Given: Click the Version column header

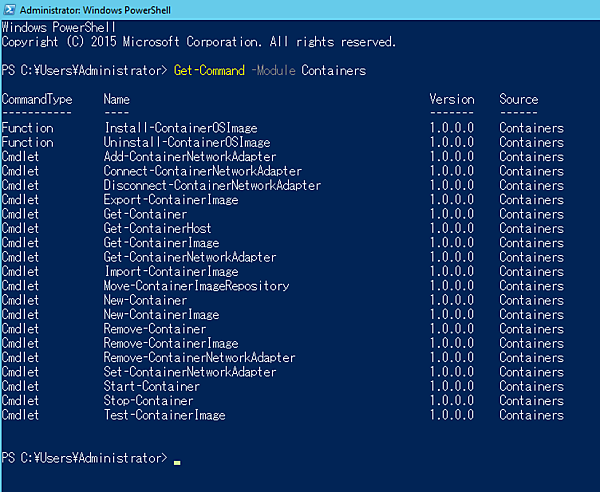Looking at the screenshot, I should coord(451,100).
